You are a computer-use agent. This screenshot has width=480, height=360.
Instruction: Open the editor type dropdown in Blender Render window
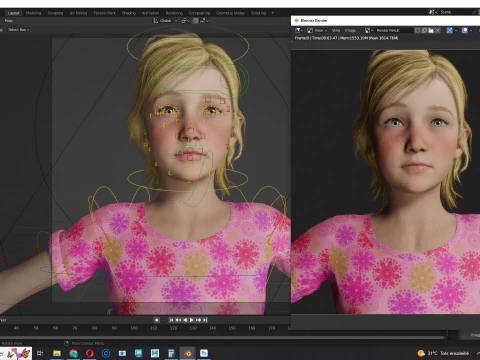tap(299, 30)
